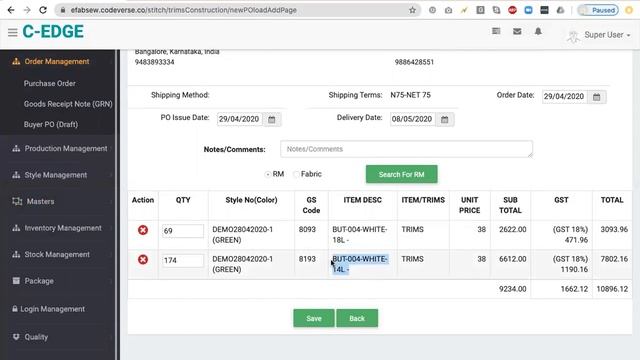
Task: Click total value 3093.96
Action: click(x=614, y=229)
